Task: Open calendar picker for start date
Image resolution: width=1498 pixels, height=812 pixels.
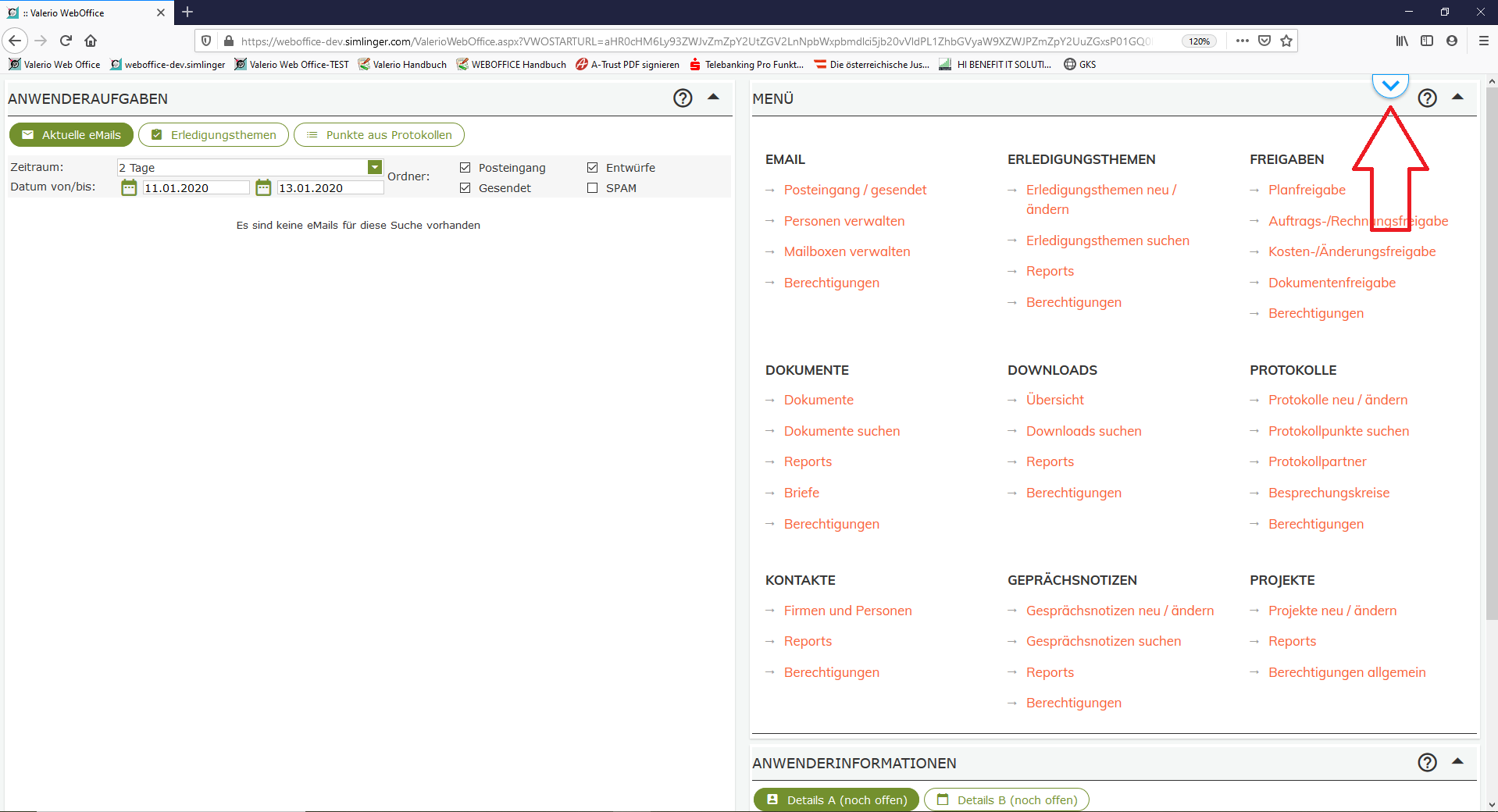Action: click(129, 188)
